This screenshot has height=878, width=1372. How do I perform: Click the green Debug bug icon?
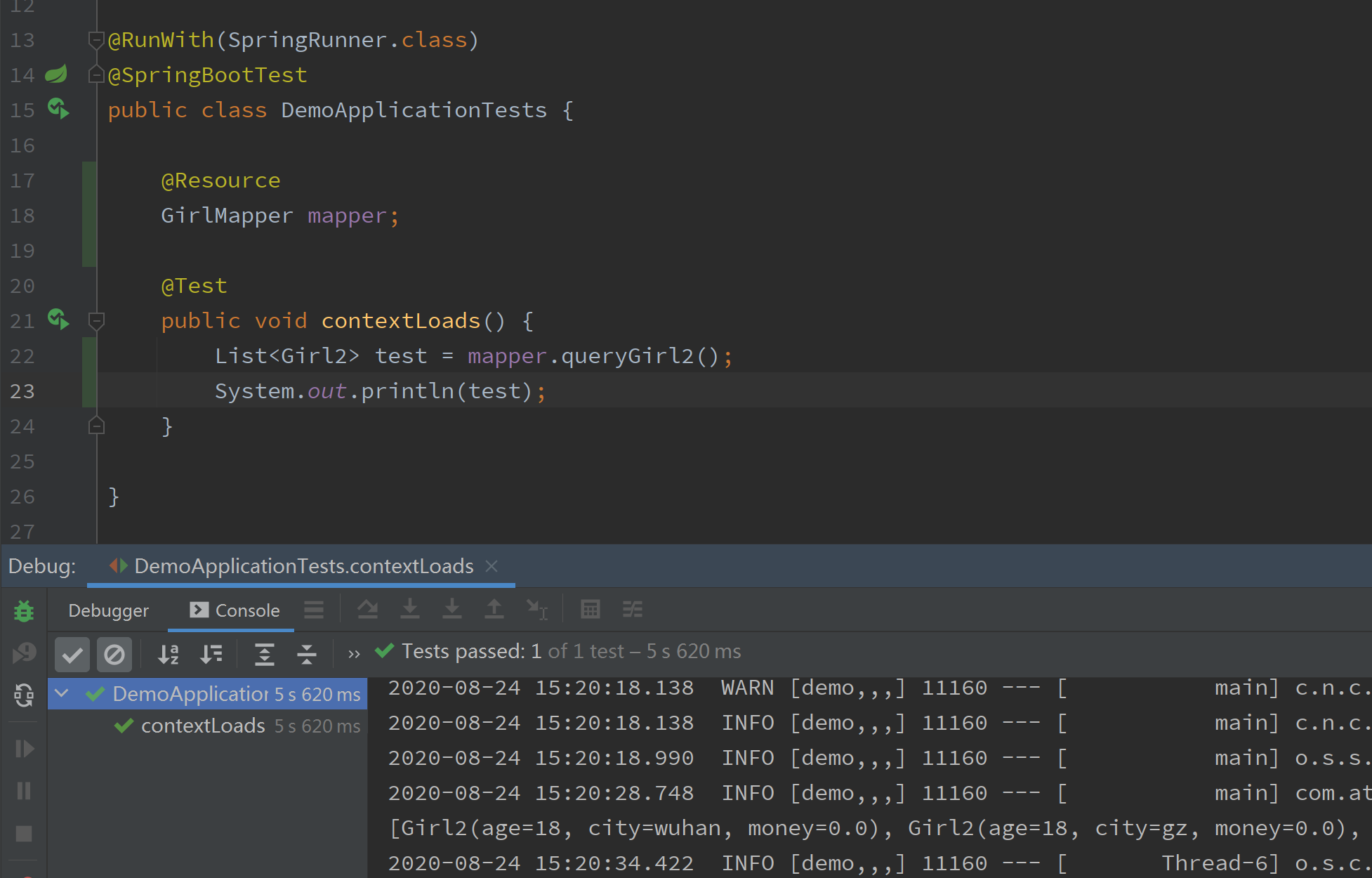pyautogui.click(x=24, y=611)
